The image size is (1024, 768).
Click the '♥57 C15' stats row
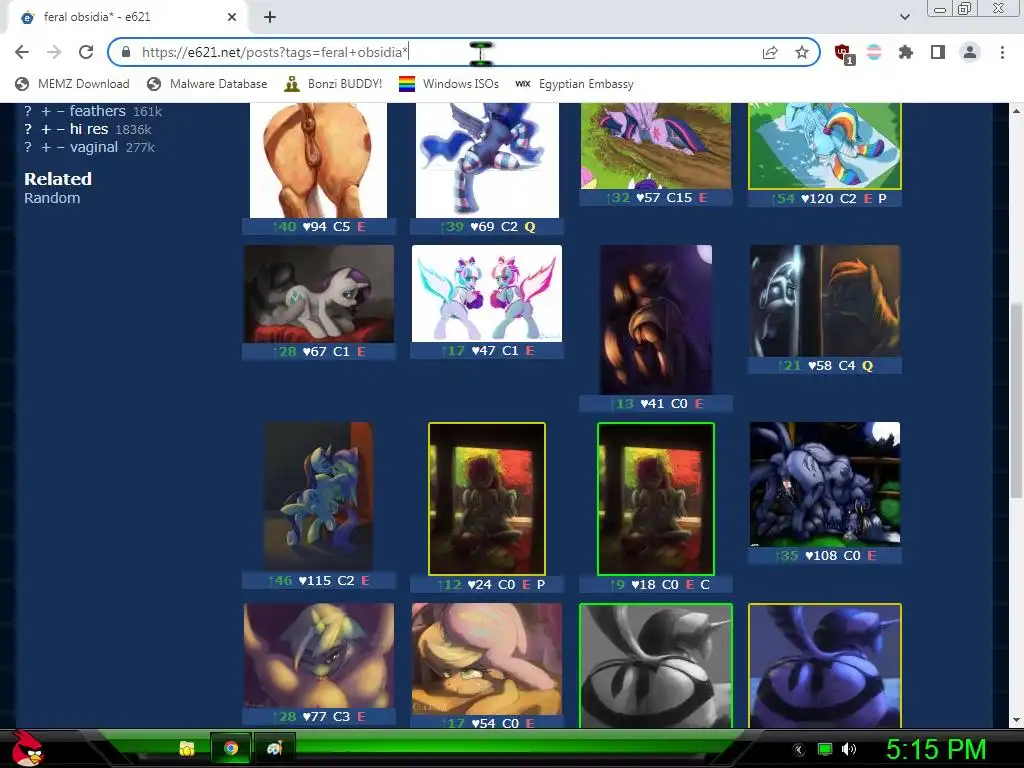[656, 197]
